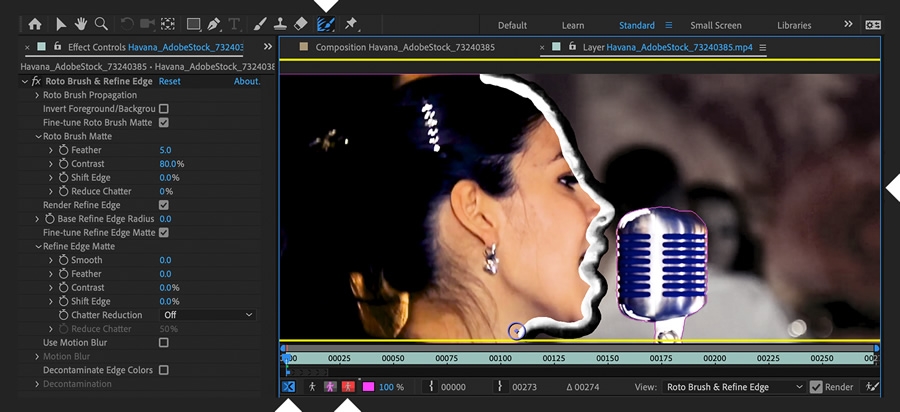The height and width of the screenshot is (412, 900).
Task: Open View Roto Brush & Refine Edge dropdown
Action: click(734, 387)
